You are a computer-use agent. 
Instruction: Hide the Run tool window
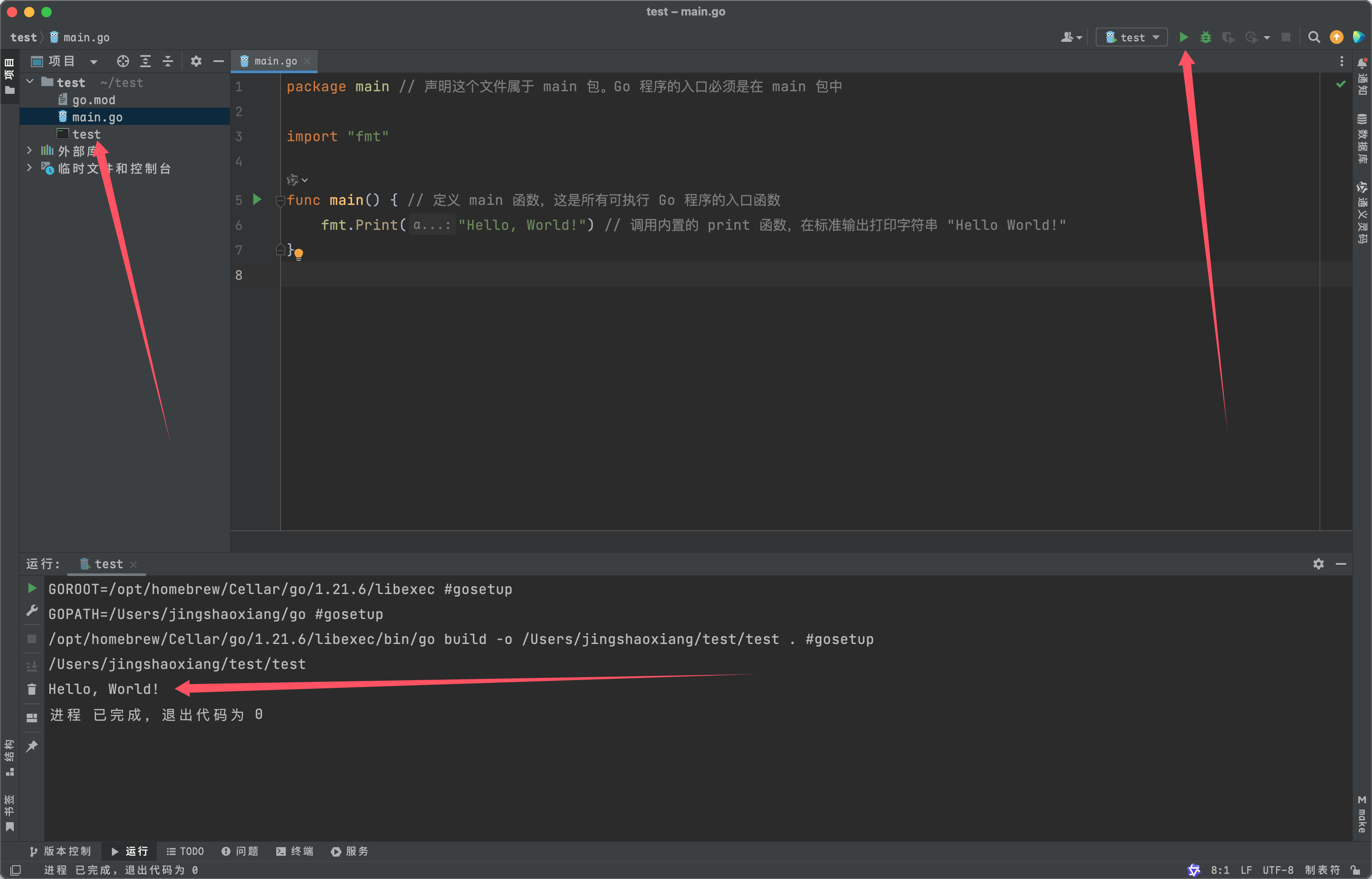[x=1341, y=564]
